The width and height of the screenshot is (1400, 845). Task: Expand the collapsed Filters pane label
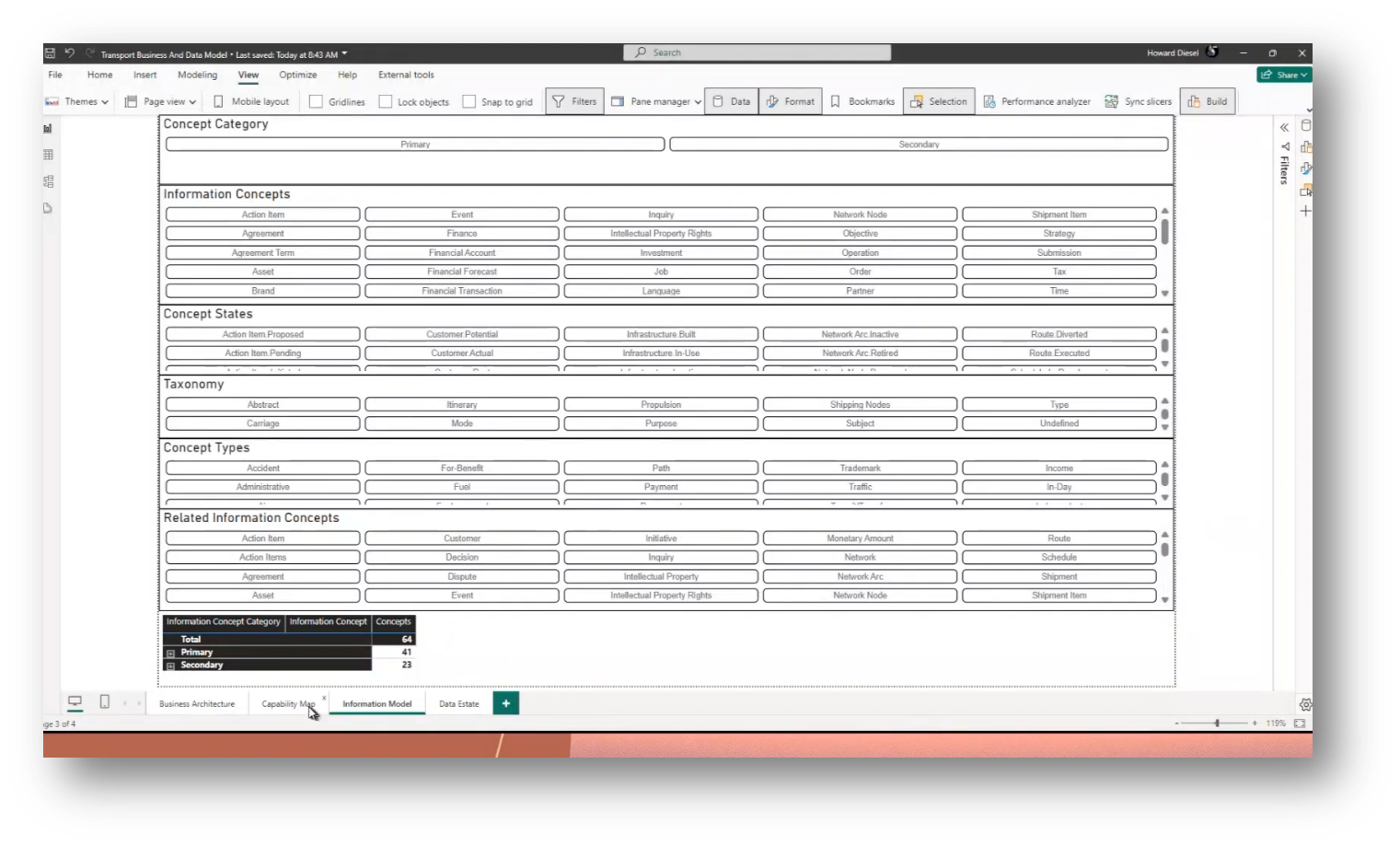click(x=1284, y=170)
